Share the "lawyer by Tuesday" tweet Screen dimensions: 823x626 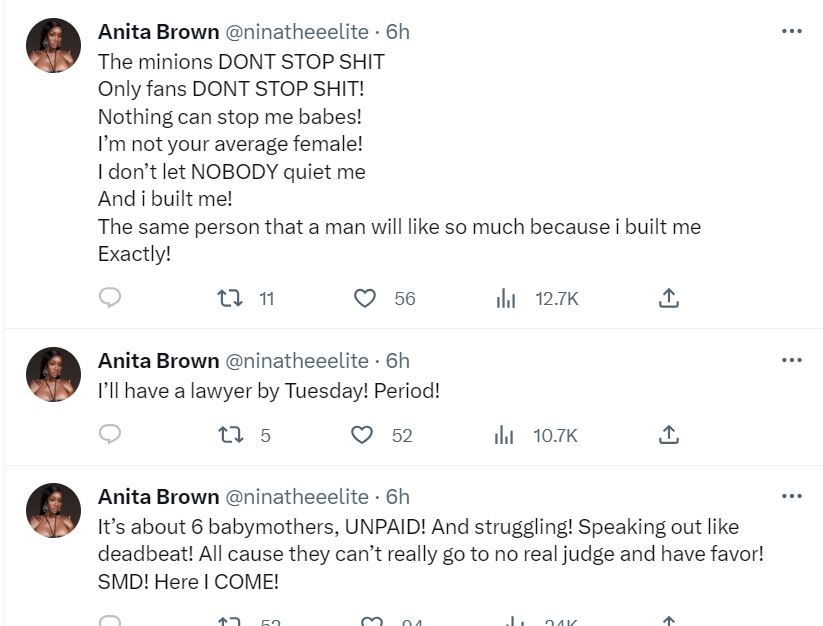(x=670, y=435)
